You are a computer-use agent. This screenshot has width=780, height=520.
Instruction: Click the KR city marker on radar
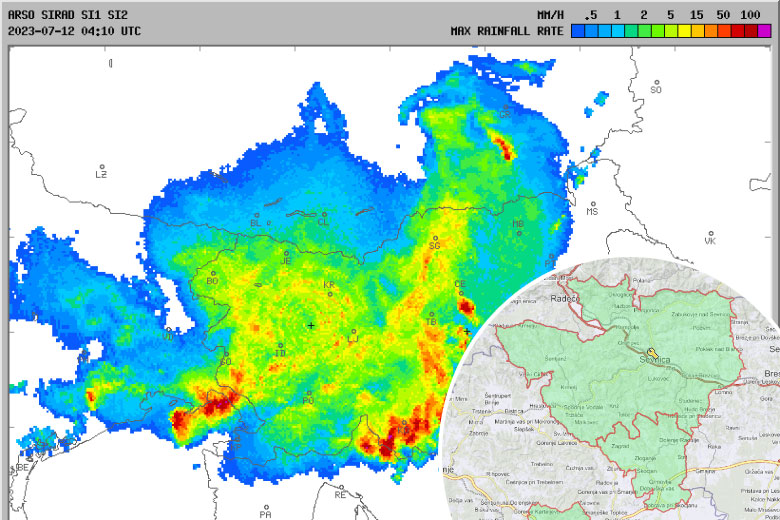[330, 294]
